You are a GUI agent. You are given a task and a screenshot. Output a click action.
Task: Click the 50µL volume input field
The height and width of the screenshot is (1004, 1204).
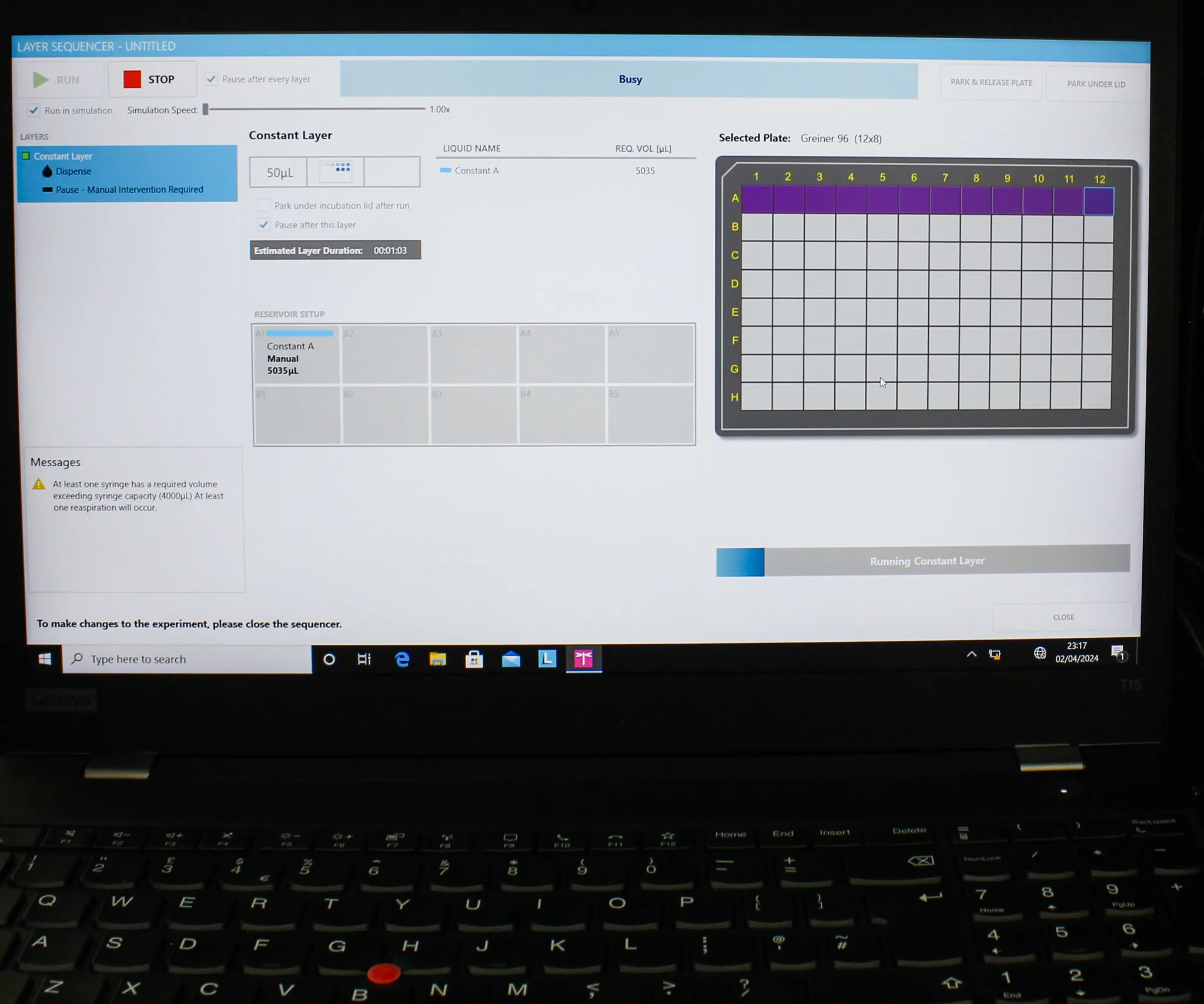pos(280,170)
